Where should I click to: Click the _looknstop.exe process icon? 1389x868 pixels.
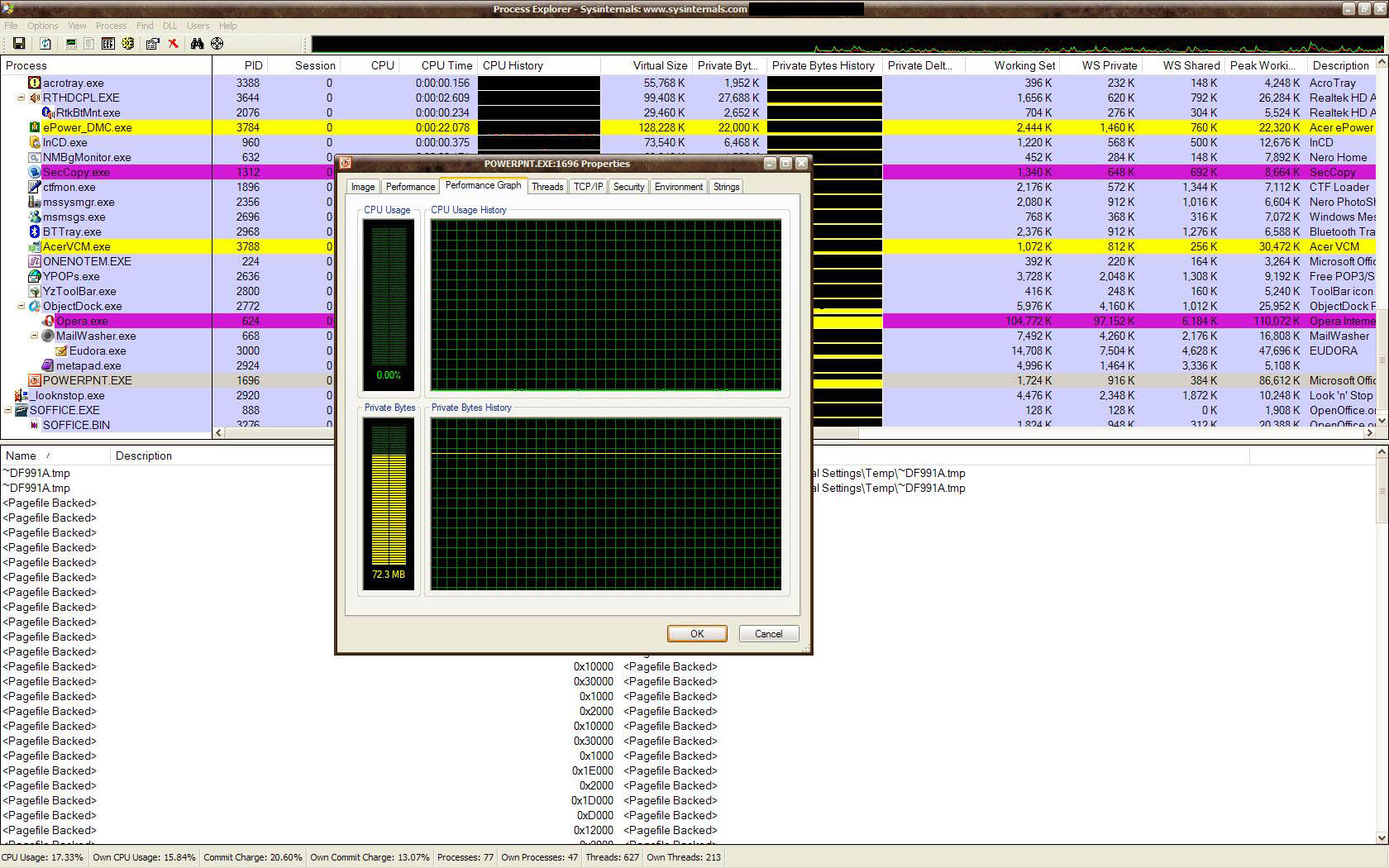(21, 395)
